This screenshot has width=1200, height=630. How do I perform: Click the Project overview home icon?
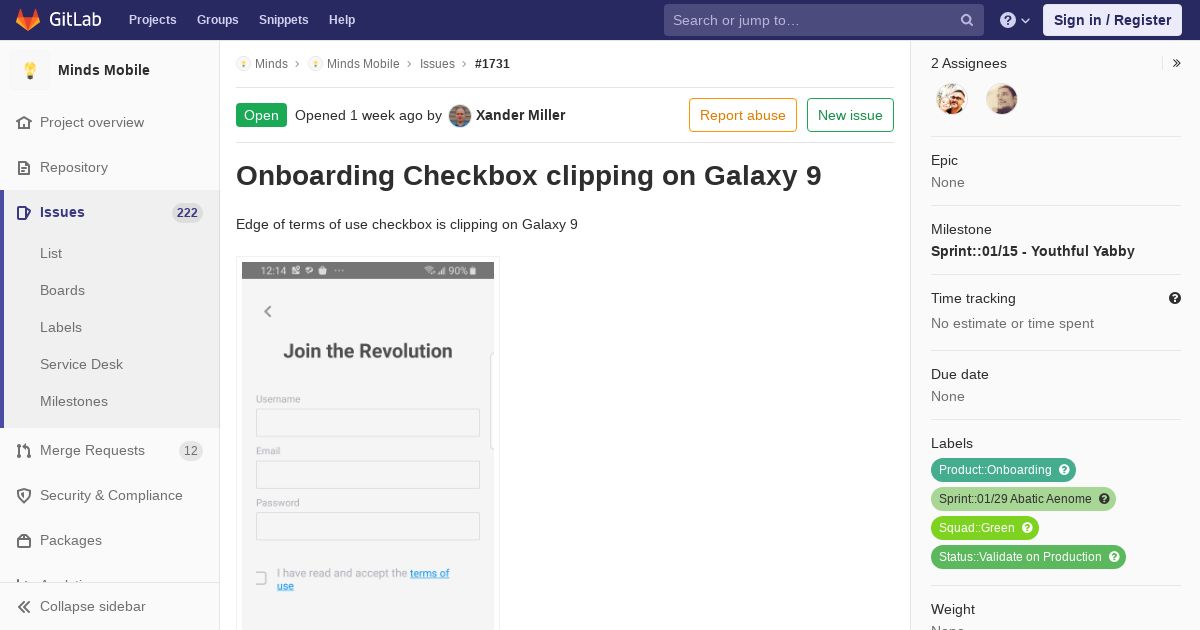click(x=24, y=122)
